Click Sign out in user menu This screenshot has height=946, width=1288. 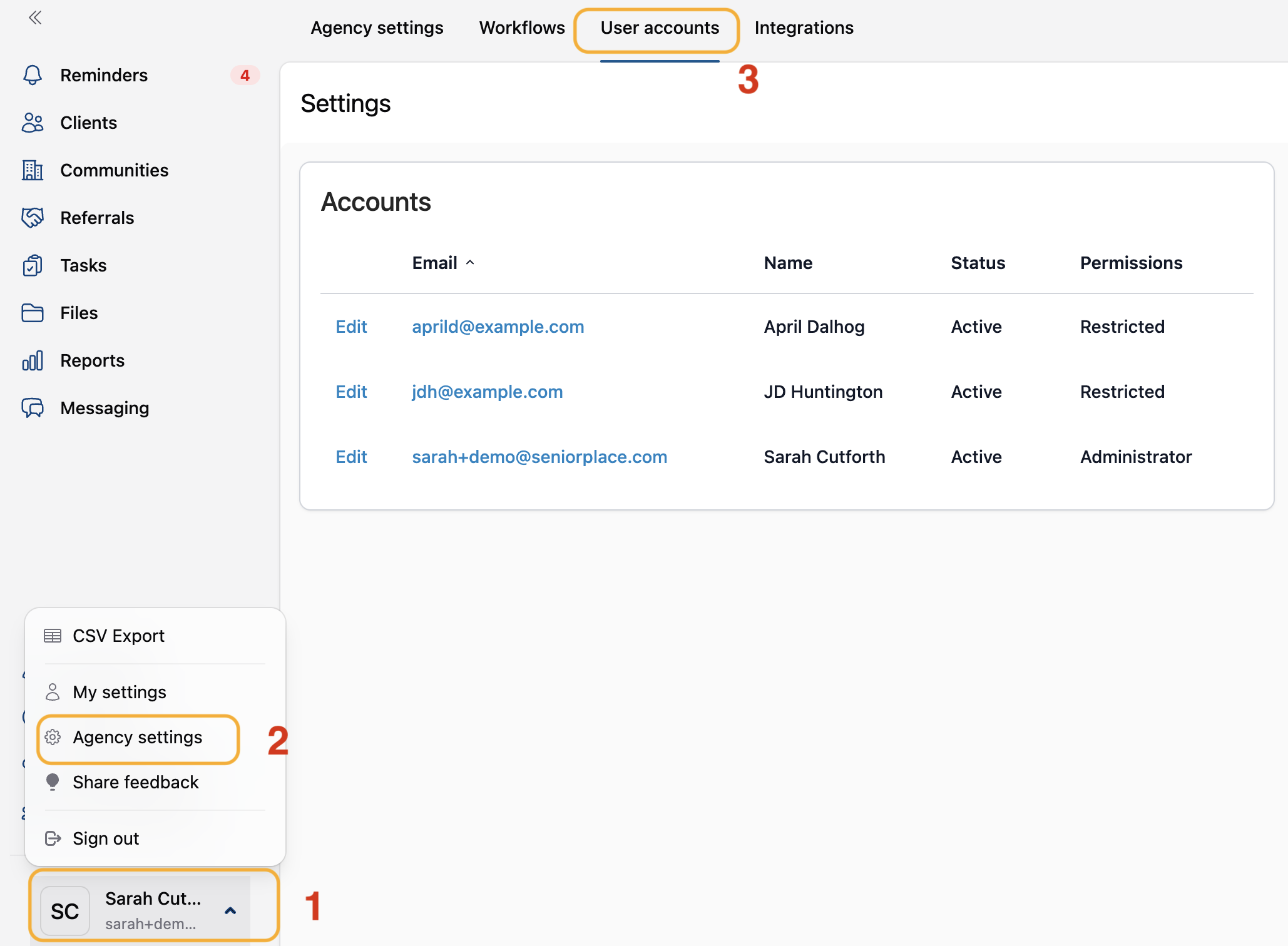106,838
